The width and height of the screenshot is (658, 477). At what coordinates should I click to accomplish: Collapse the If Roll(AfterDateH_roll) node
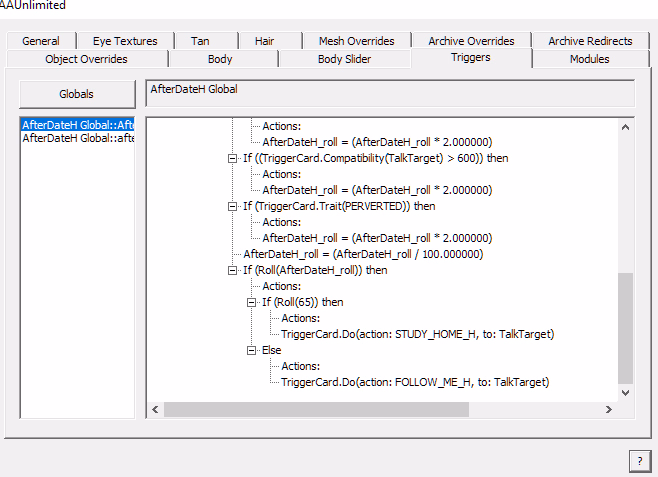(x=234, y=270)
